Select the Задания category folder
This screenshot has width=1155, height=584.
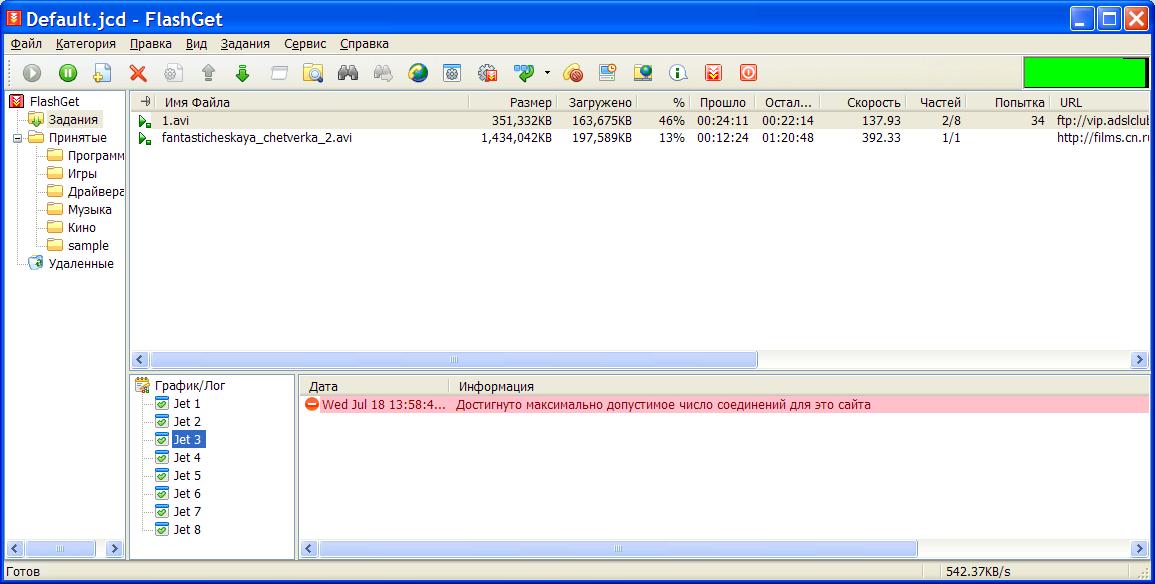73,119
